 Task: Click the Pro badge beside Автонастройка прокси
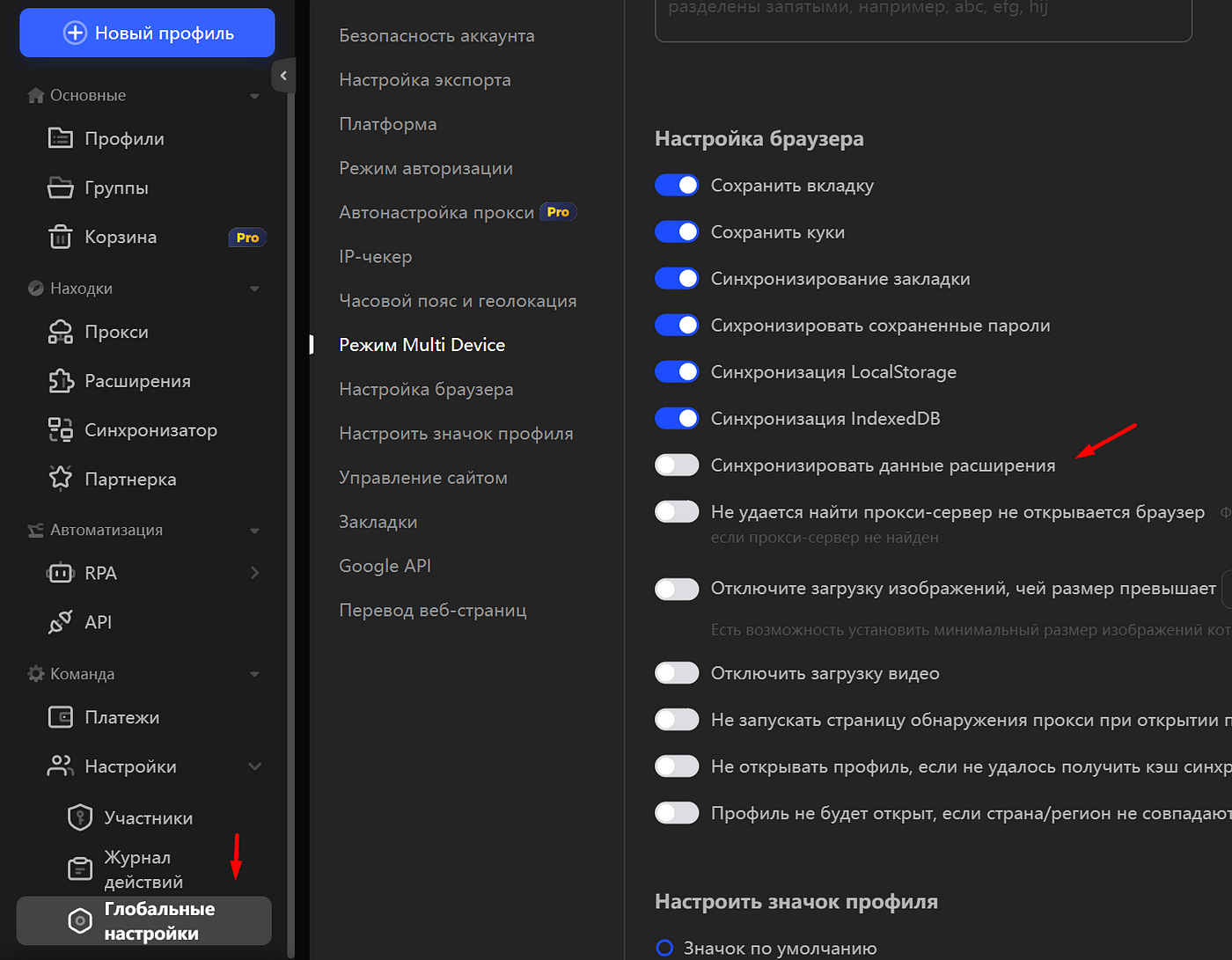(x=558, y=212)
